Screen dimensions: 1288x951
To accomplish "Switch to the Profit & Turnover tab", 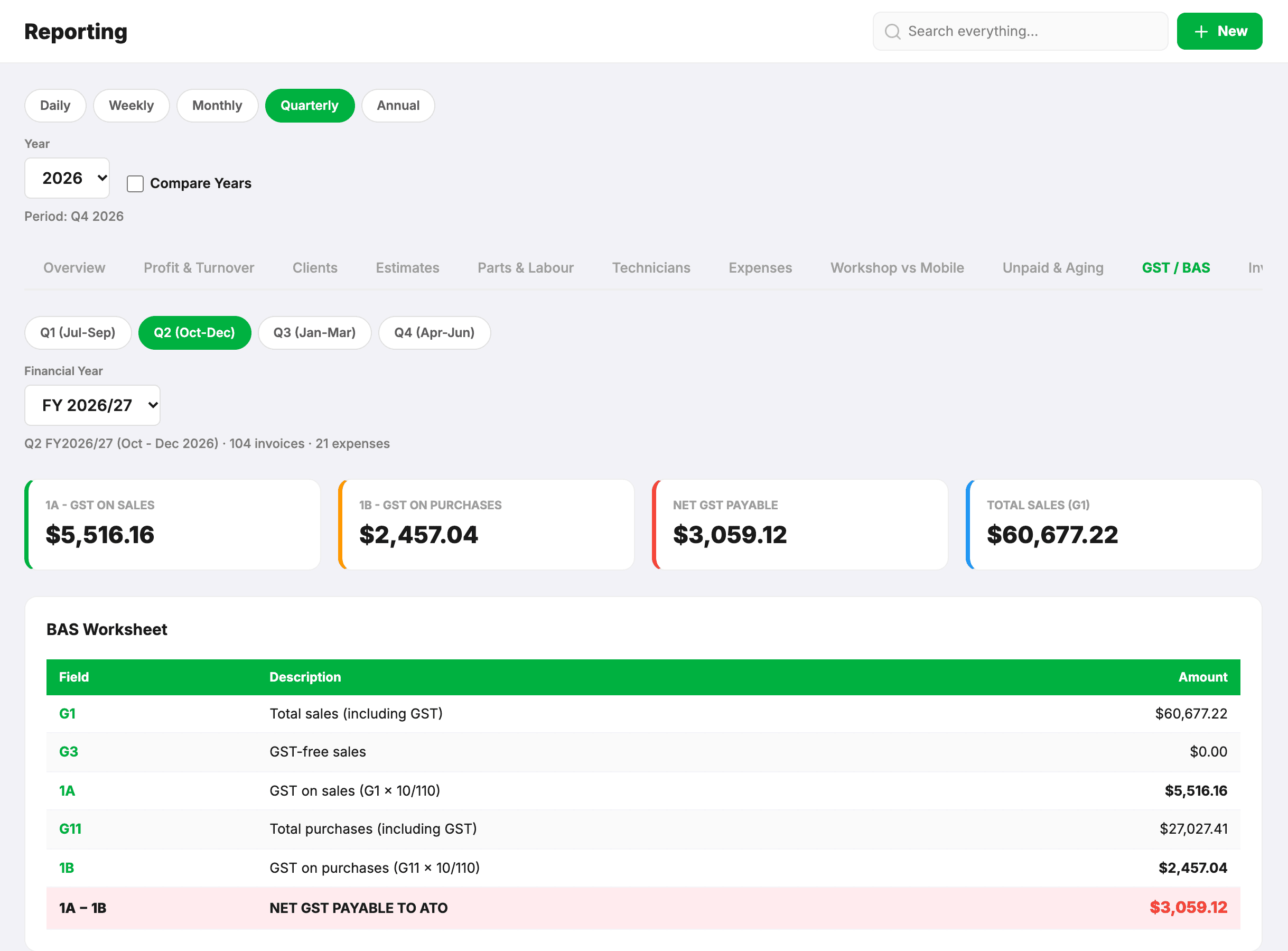I will pos(199,268).
